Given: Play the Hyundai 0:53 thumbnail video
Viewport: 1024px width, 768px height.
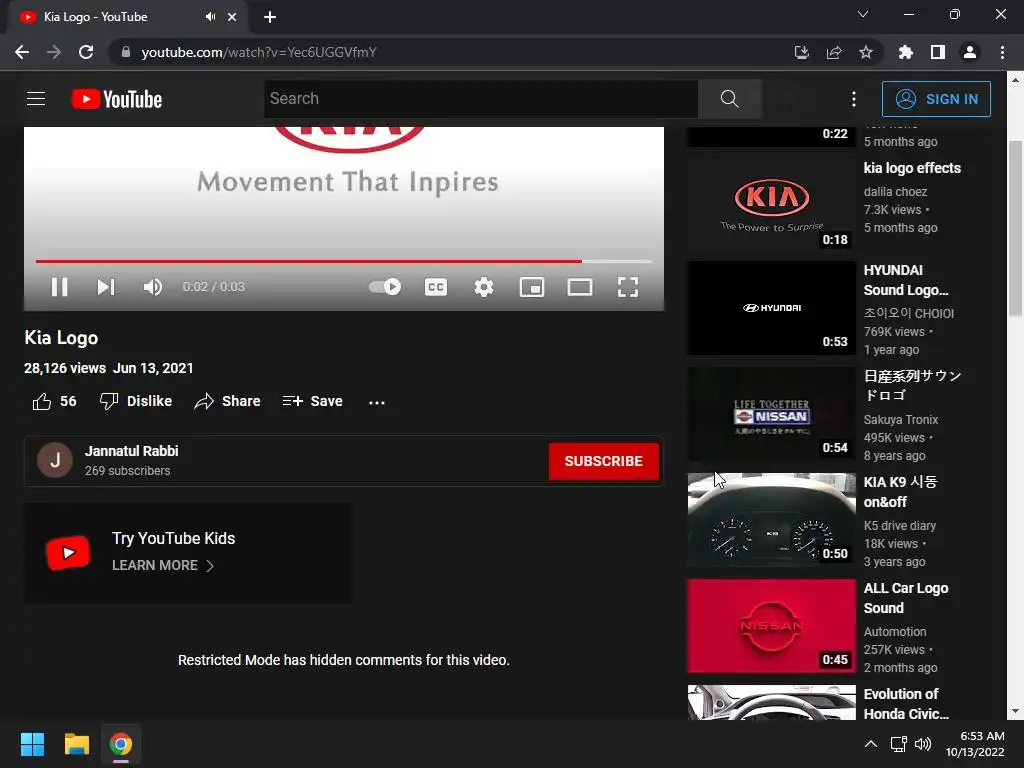Looking at the screenshot, I should tap(771, 308).
